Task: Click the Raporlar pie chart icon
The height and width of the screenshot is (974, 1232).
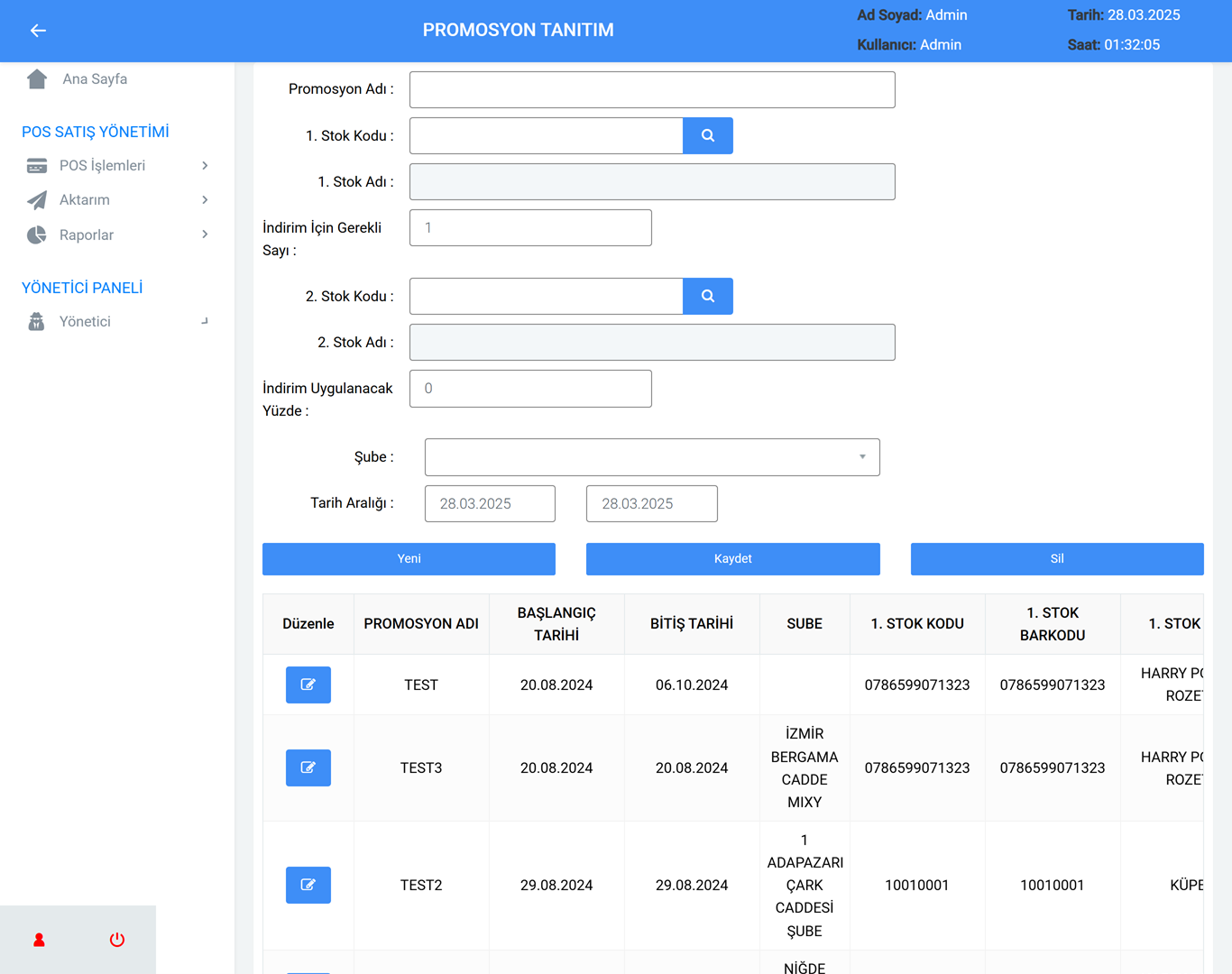Action: [x=37, y=235]
